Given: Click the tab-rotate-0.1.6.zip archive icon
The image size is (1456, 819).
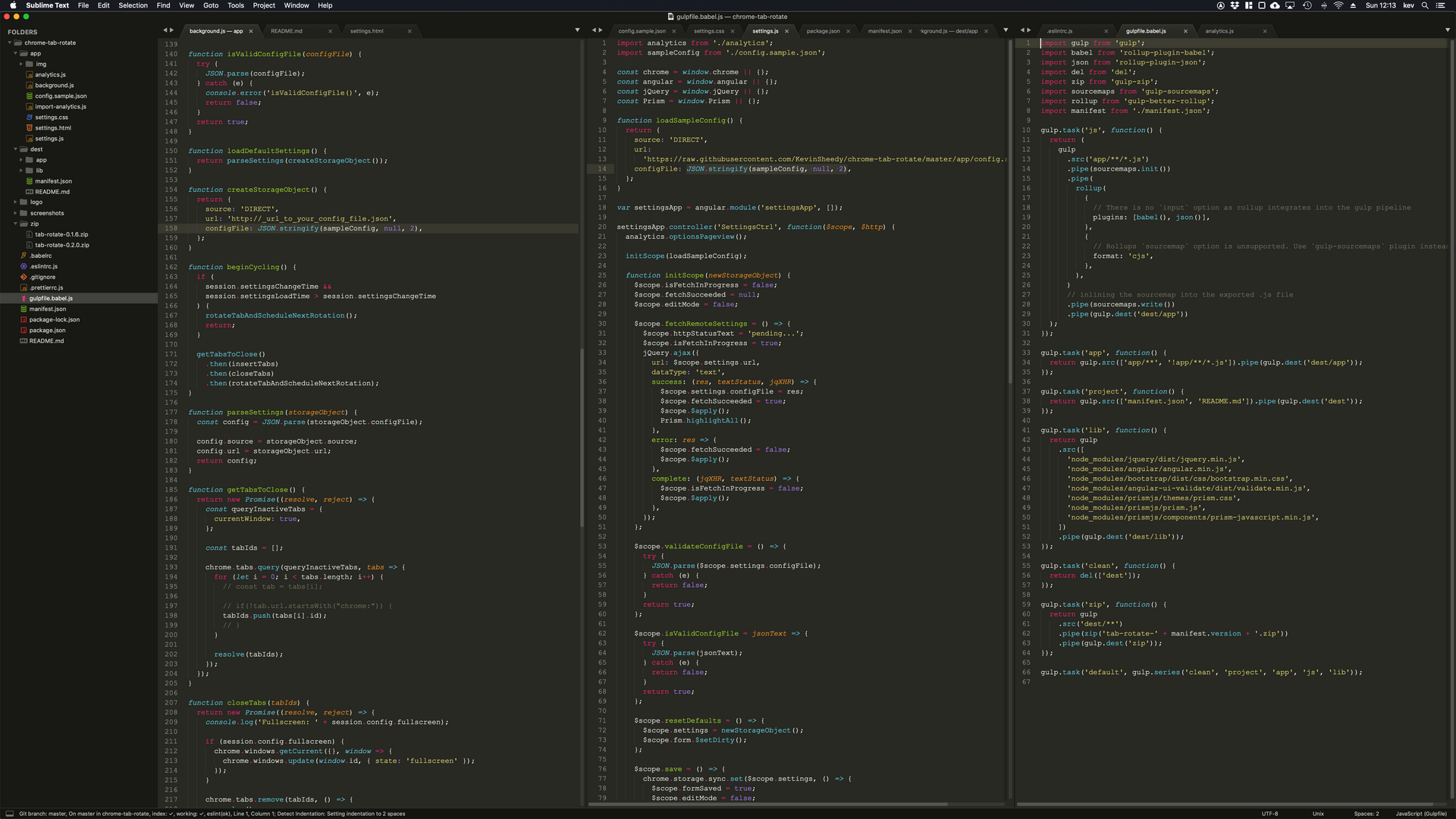Looking at the screenshot, I should [30, 235].
